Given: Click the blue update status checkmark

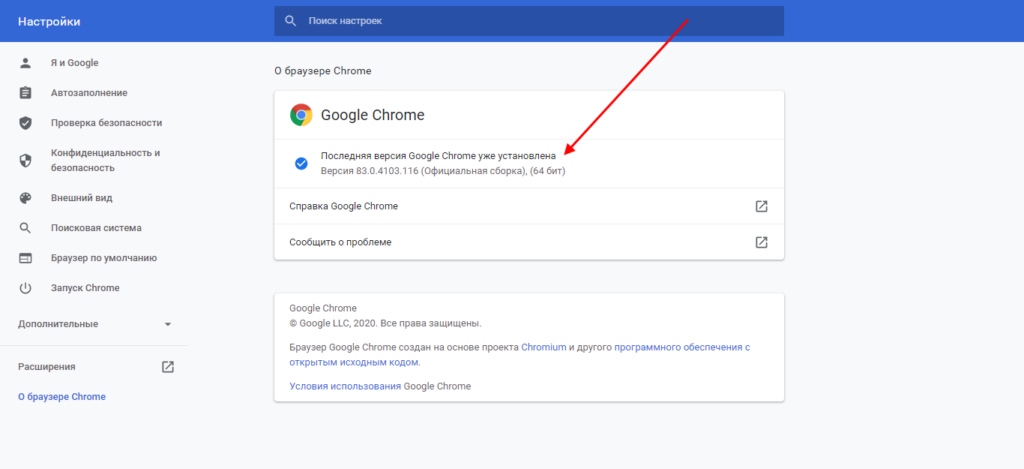Looking at the screenshot, I should click(x=301, y=163).
